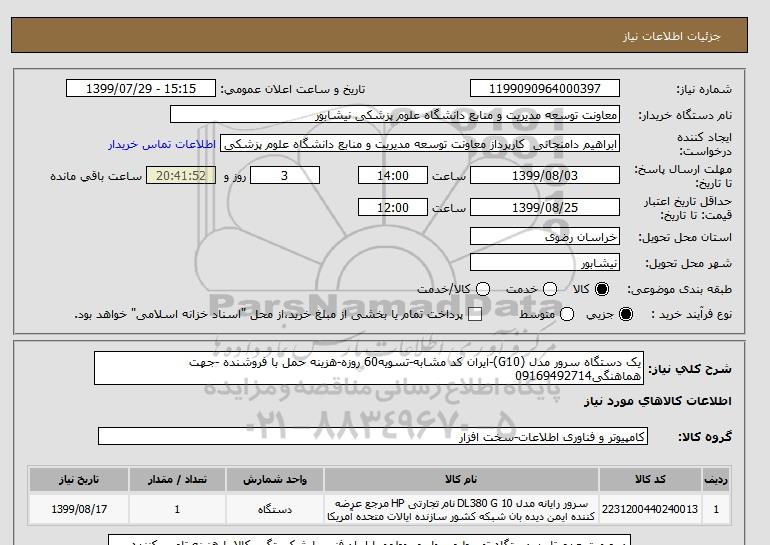
Task: Click the طبقه بندی موضوعی label
Action: point(680,290)
